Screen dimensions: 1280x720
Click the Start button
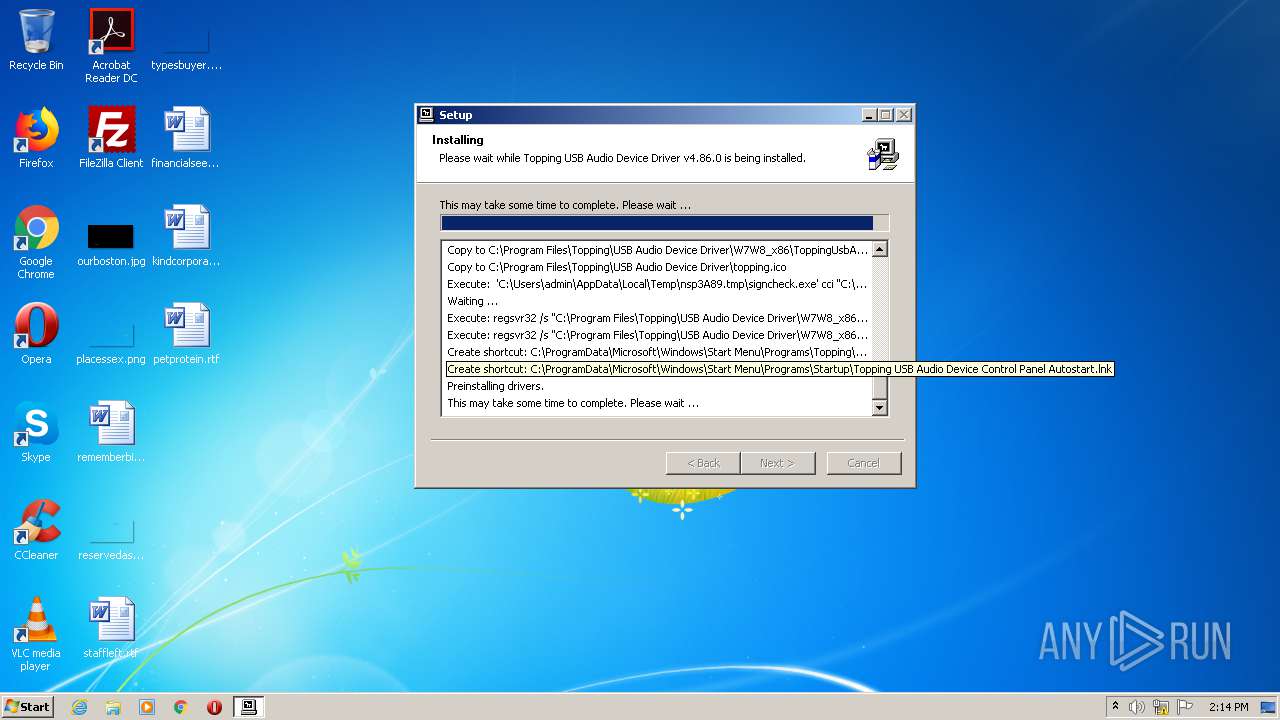28,707
